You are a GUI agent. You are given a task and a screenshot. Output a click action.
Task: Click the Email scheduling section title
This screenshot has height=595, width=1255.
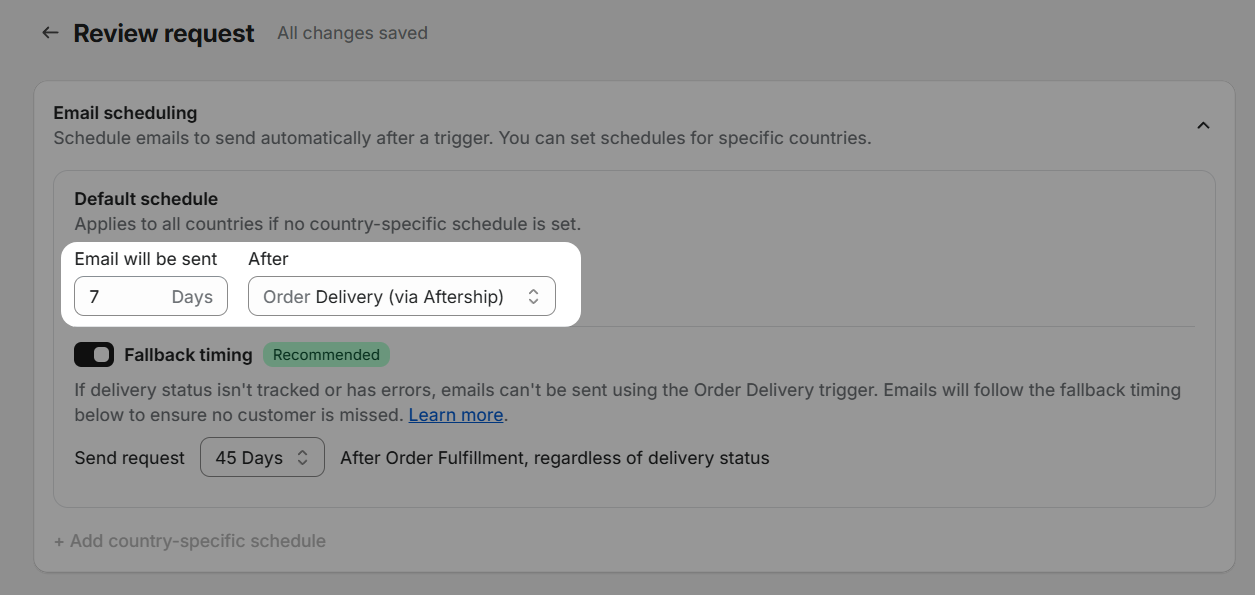point(125,113)
